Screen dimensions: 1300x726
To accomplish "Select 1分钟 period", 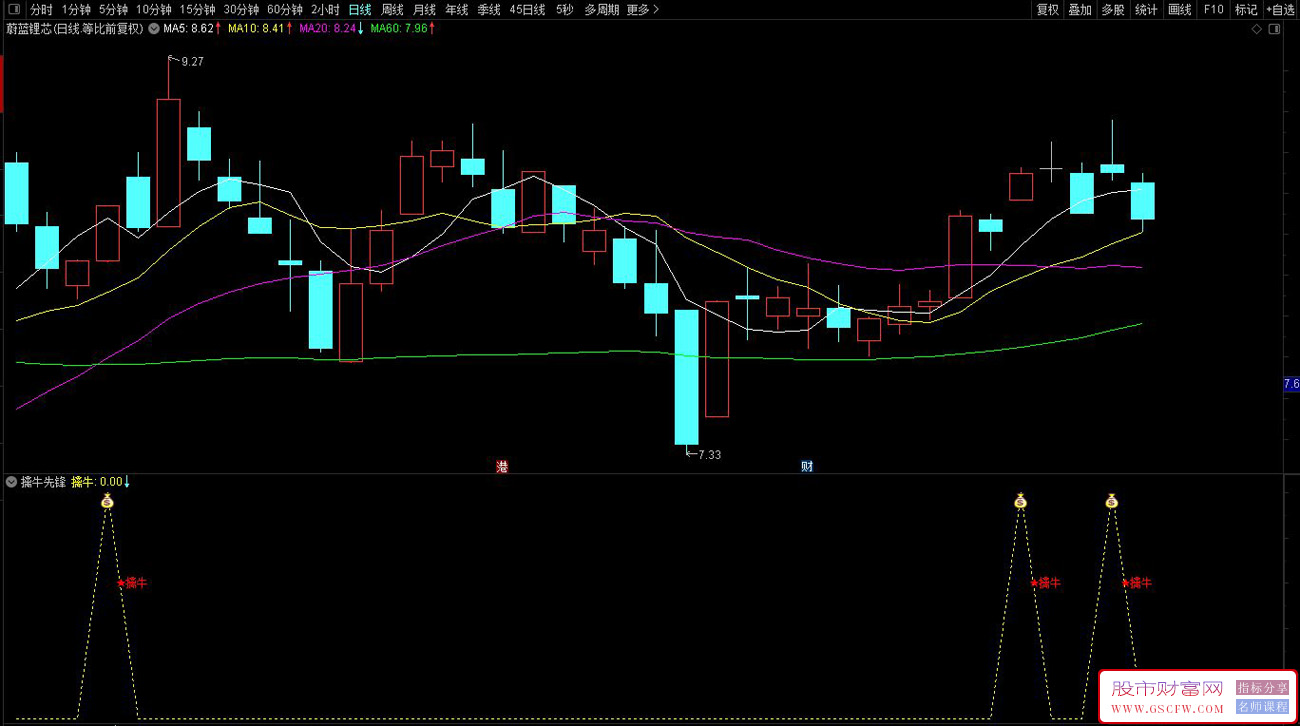I will [x=76, y=9].
